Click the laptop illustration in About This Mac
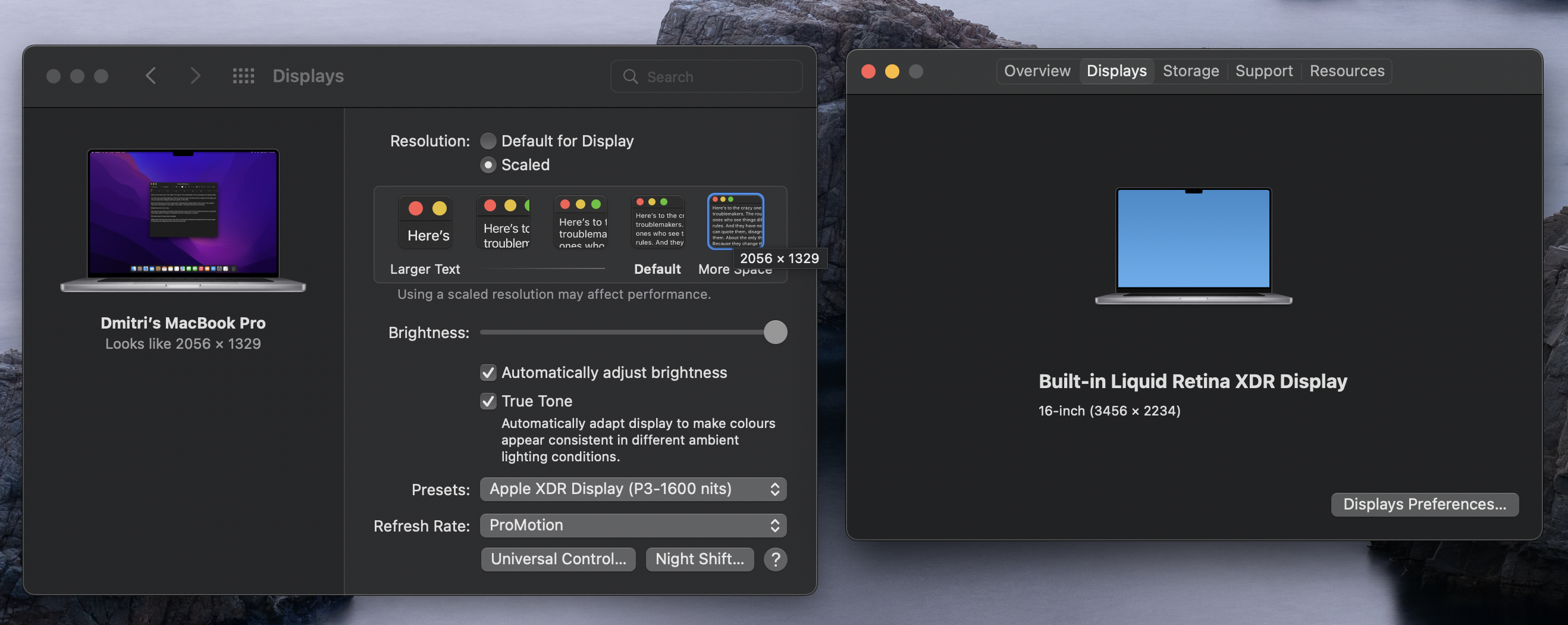 (1193, 245)
